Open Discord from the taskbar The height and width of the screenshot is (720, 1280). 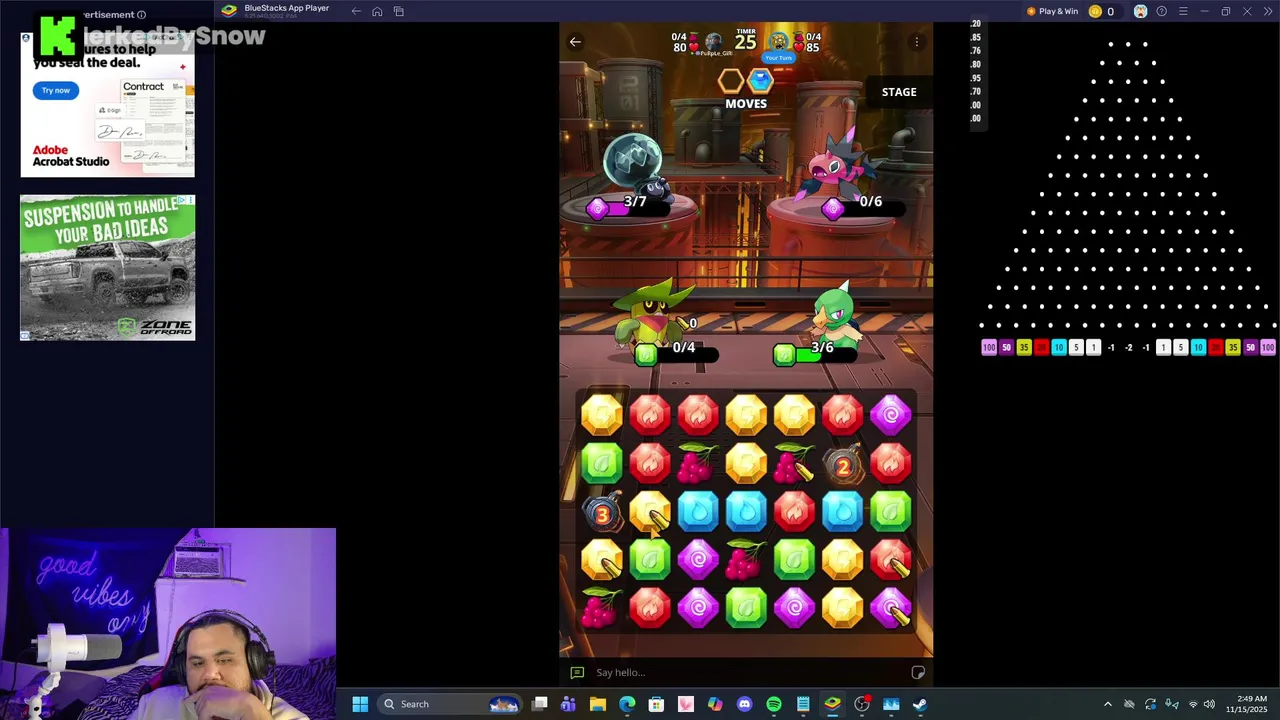point(744,704)
